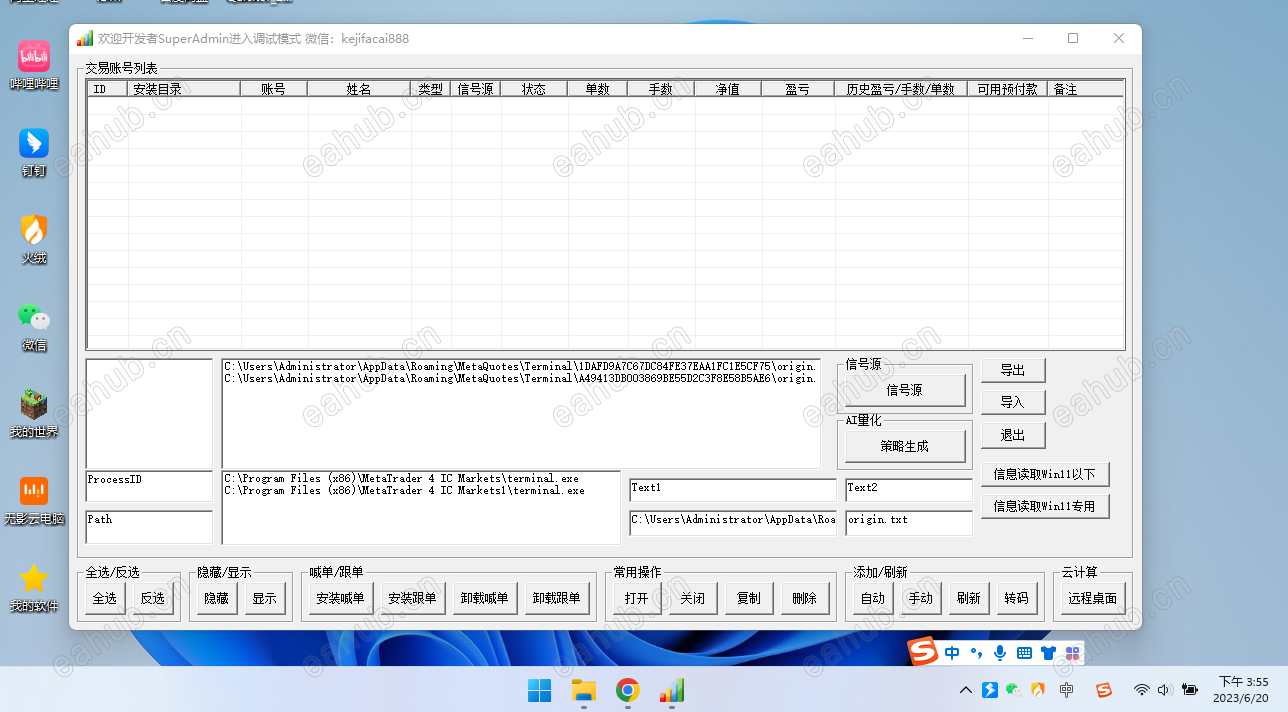
Task: Click the 卸载喊单 button
Action: (x=485, y=598)
